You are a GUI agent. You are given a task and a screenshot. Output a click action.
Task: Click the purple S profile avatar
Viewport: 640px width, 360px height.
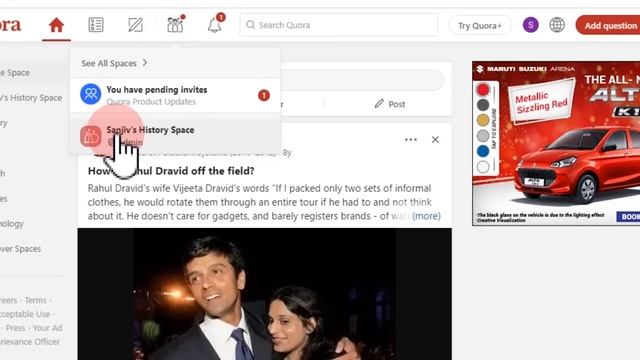(531, 25)
